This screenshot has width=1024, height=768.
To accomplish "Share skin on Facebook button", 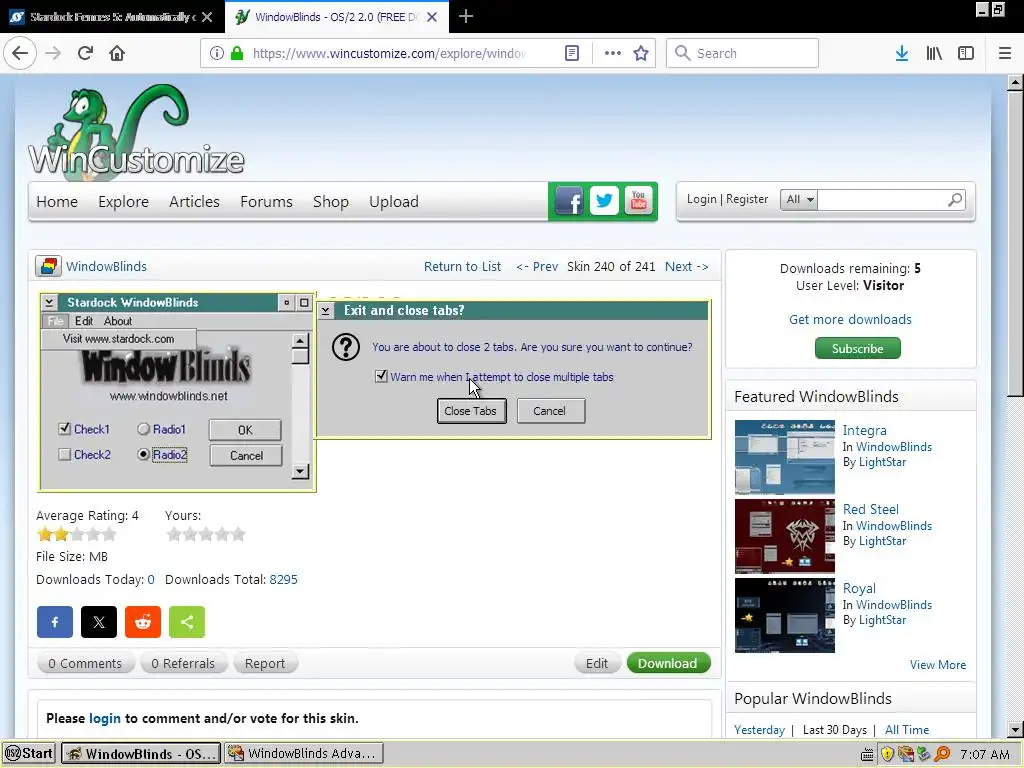I will tap(55, 622).
